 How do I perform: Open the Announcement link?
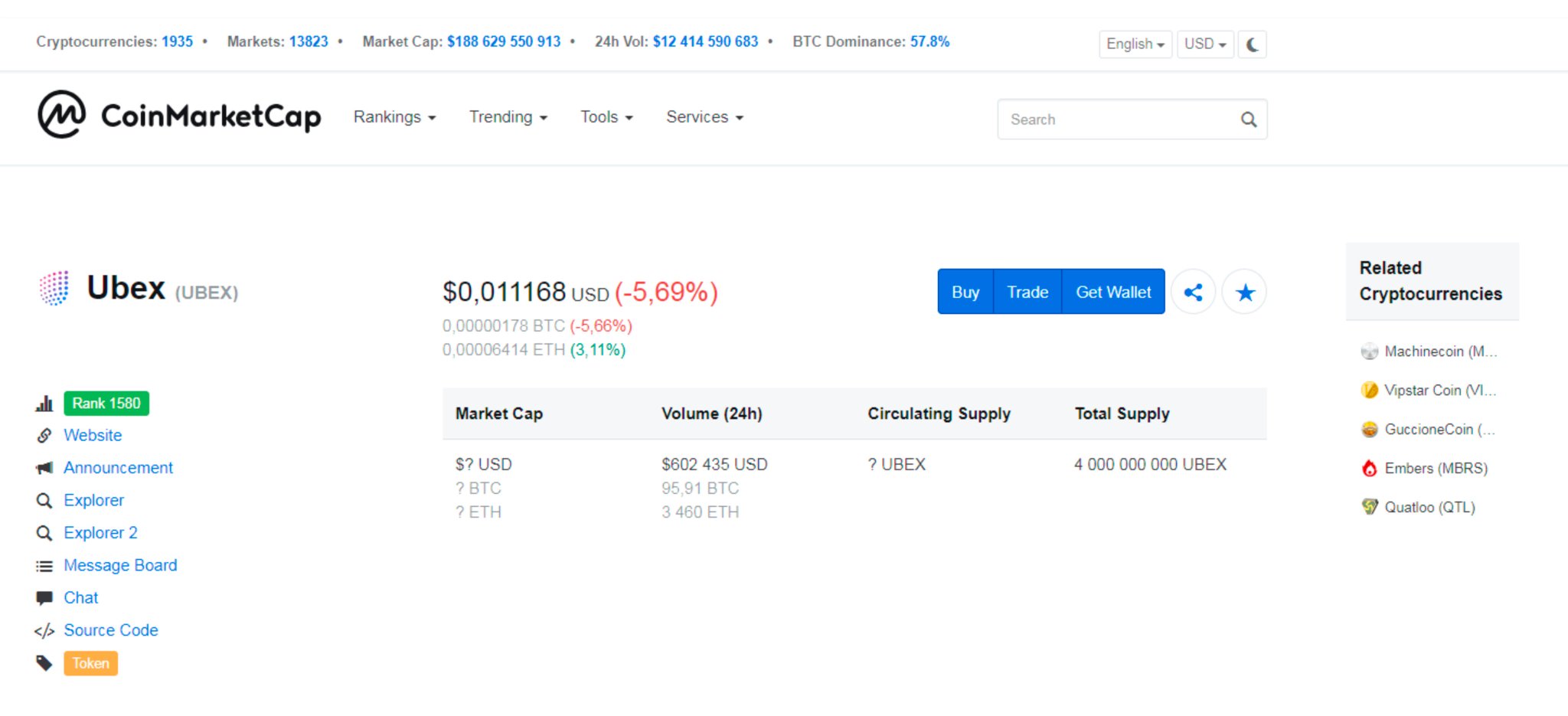(x=118, y=468)
